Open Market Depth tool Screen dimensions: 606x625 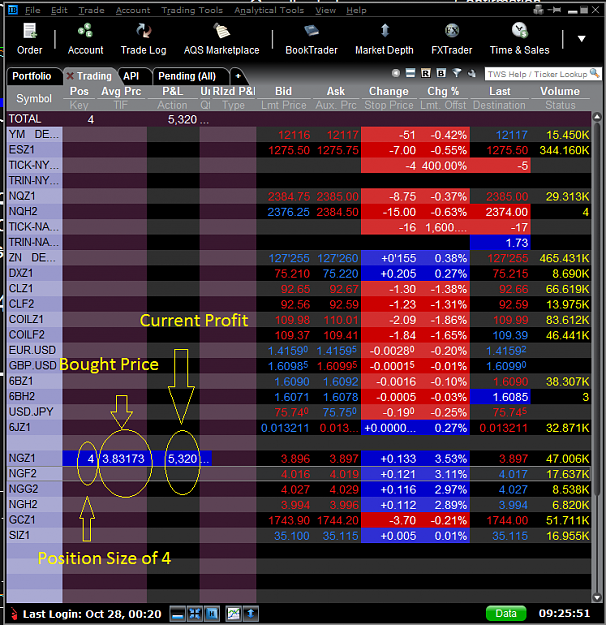click(x=384, y=39)
